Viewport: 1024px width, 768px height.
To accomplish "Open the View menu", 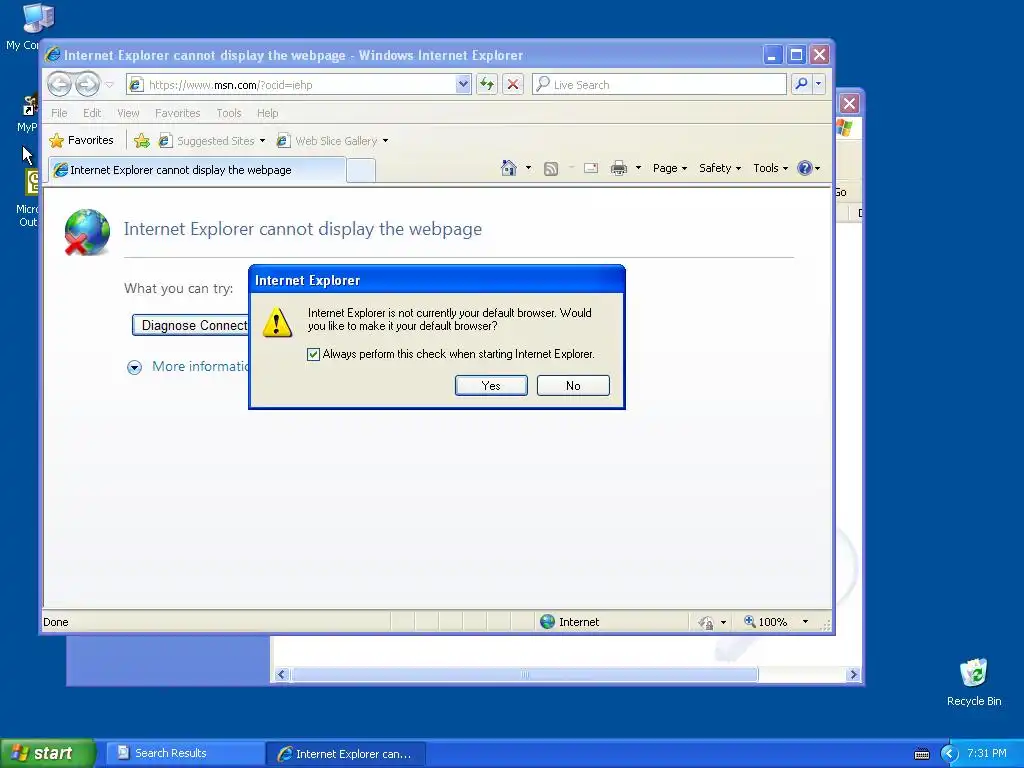I will pyautogui.click(x=128, y=113).
